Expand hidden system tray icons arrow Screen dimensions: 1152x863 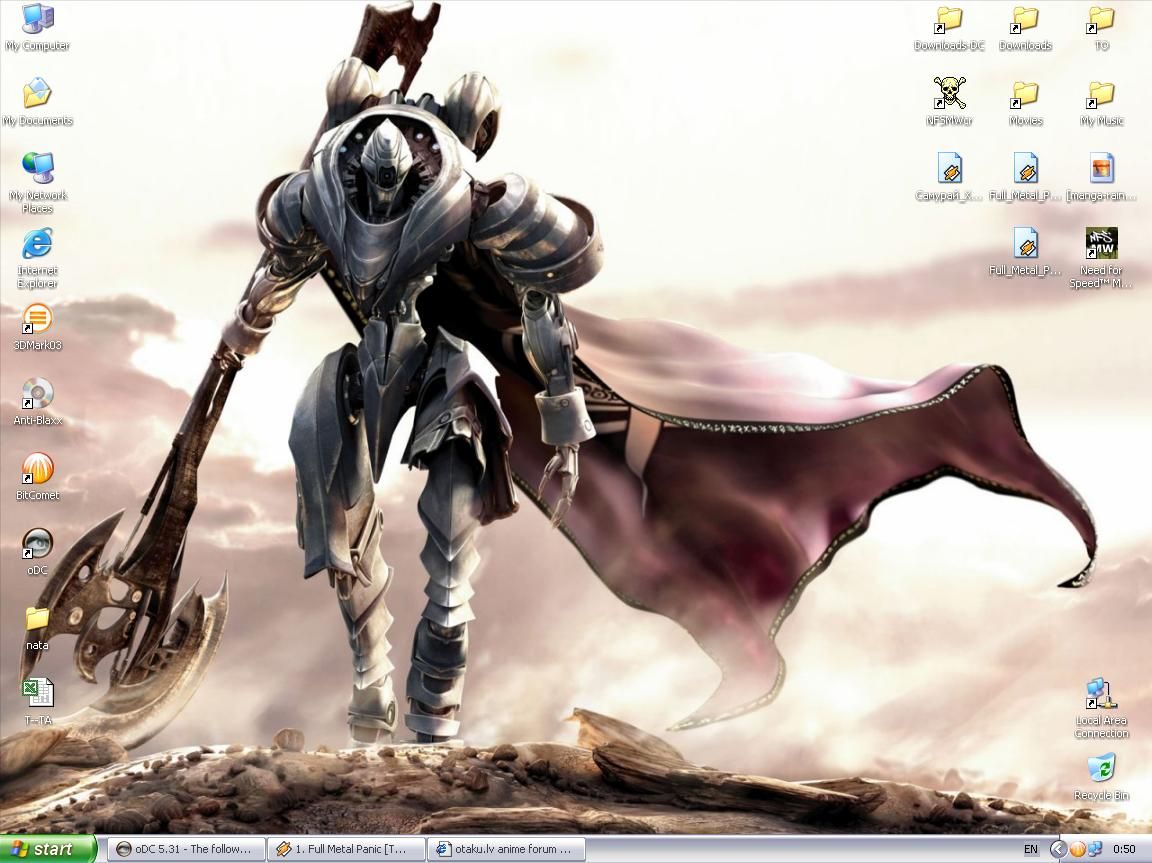1058,850
